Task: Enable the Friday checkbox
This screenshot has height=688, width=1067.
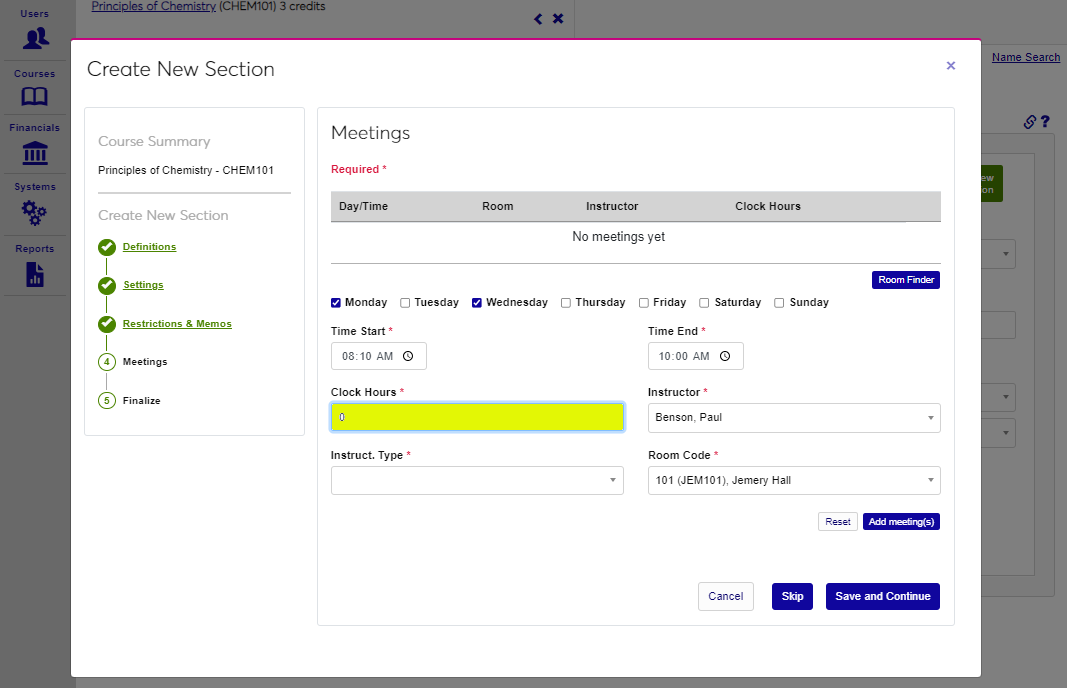Action: pos(644,303)
